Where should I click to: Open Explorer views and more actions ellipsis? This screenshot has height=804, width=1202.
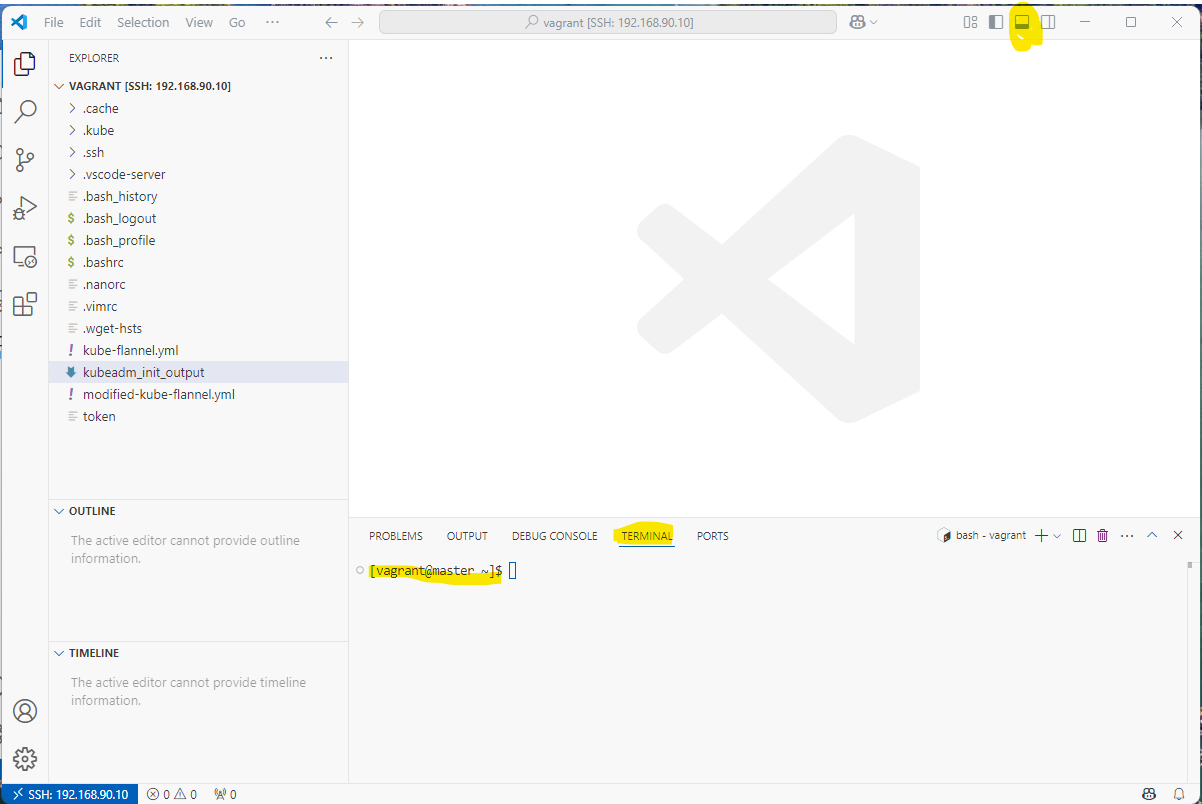(x=326, y=58)
